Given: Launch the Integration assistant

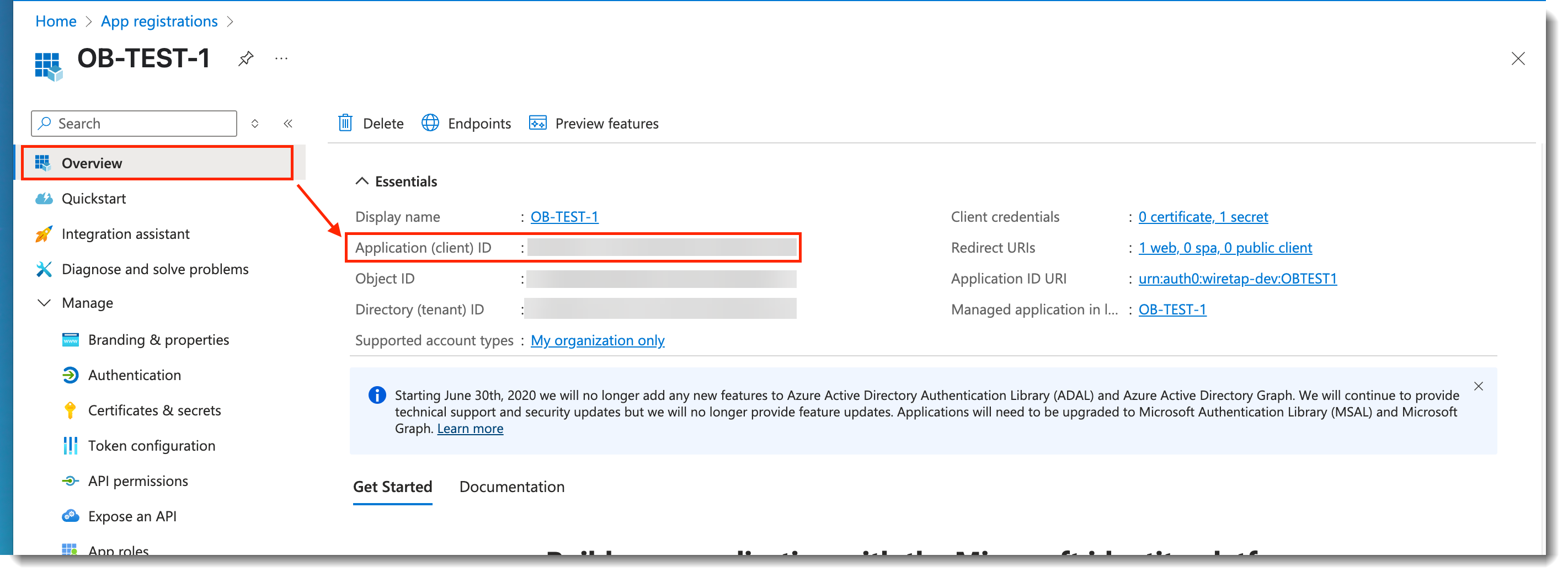Looking at the screenshot, I should pyautogui.click(x=125, y=234).
